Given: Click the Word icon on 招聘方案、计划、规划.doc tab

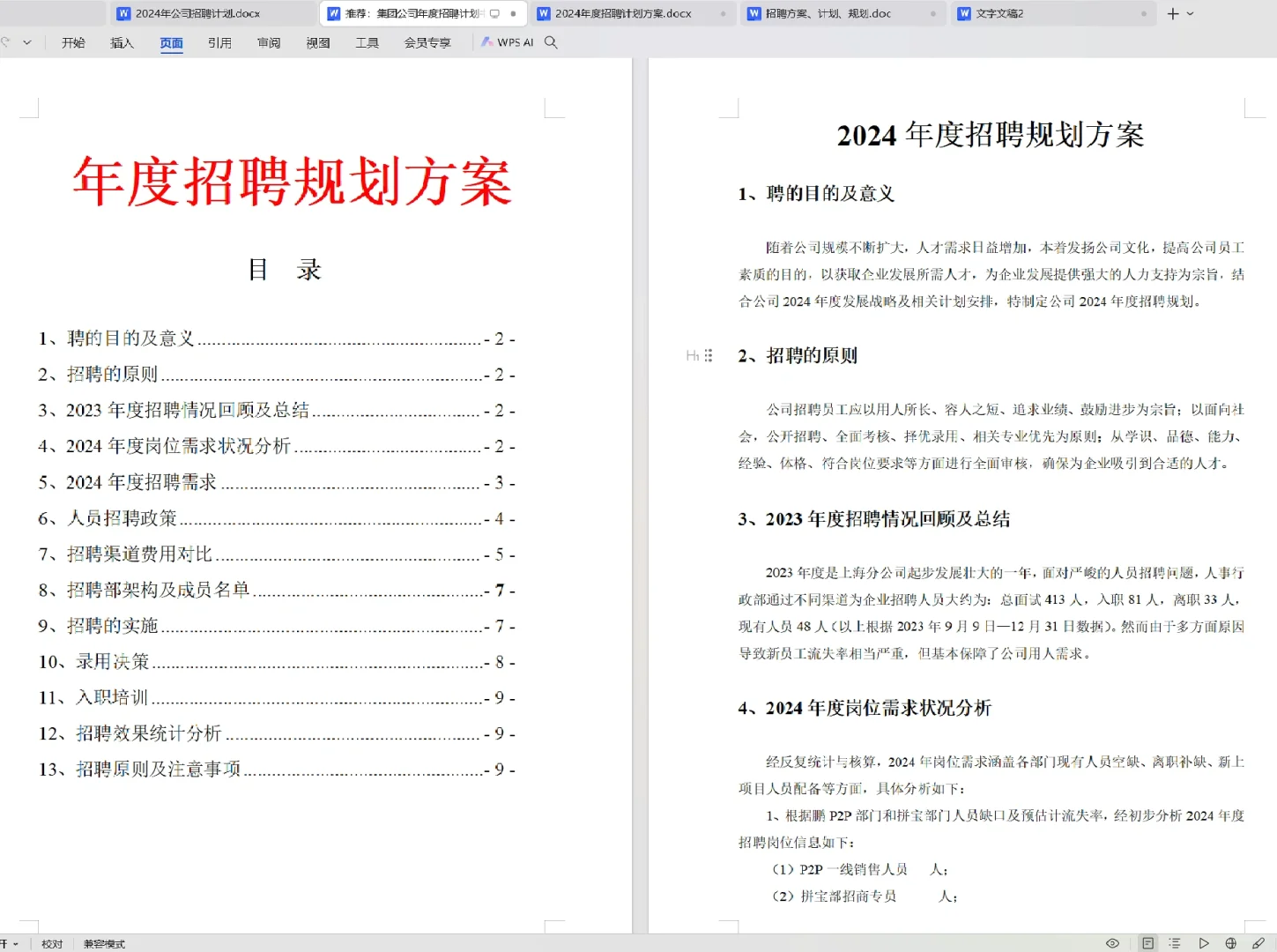Looking at the screenshot, I should 754,13.
